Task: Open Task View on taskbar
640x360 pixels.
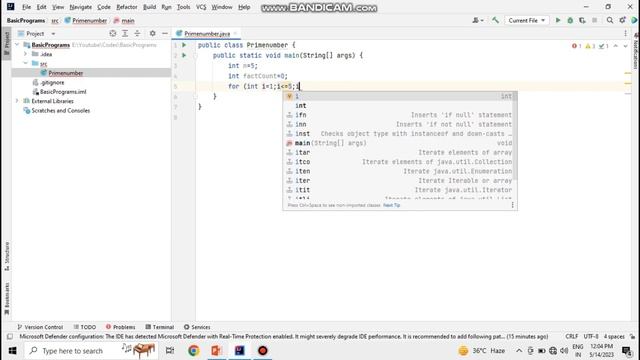Action: (170, 351)
